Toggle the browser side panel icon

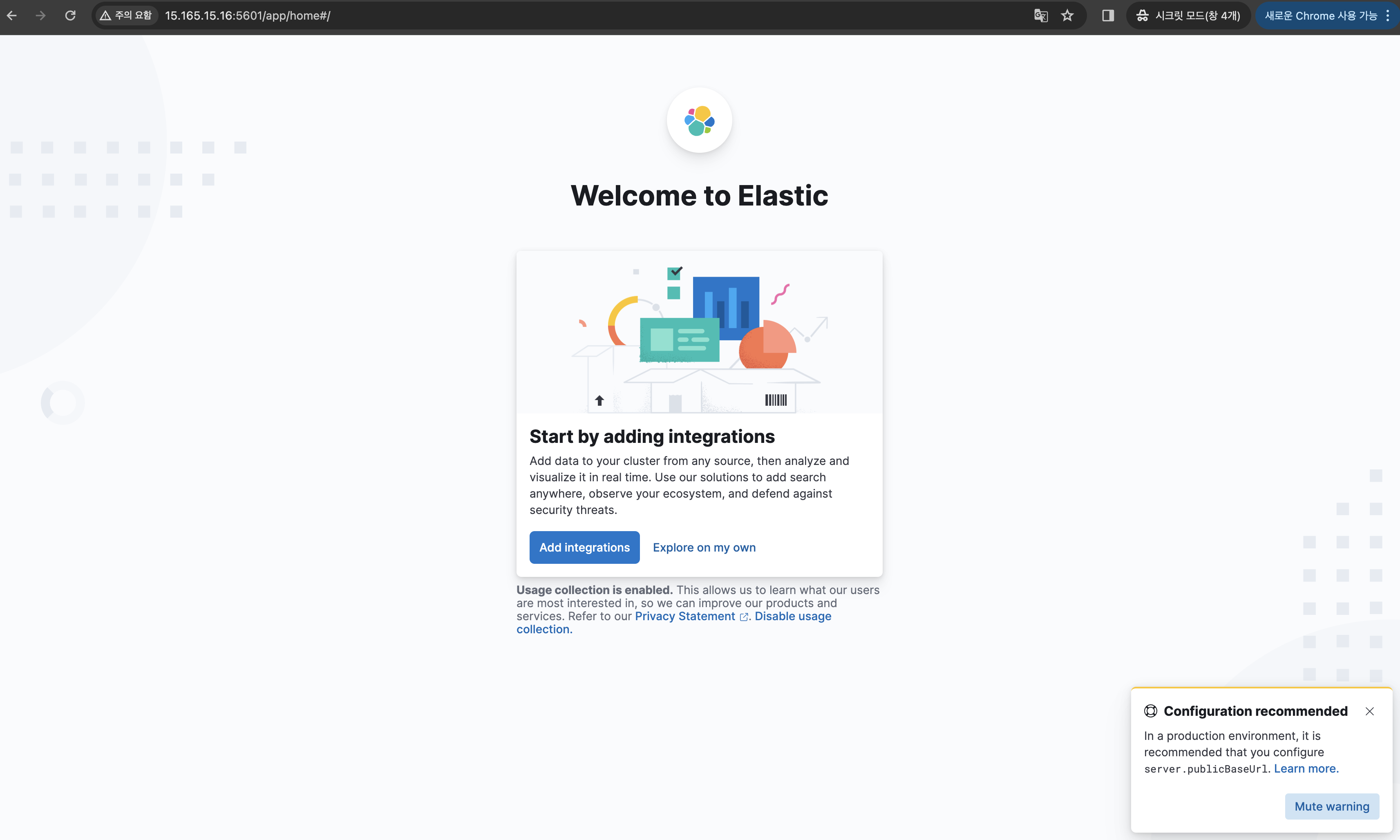point(1108,16)
